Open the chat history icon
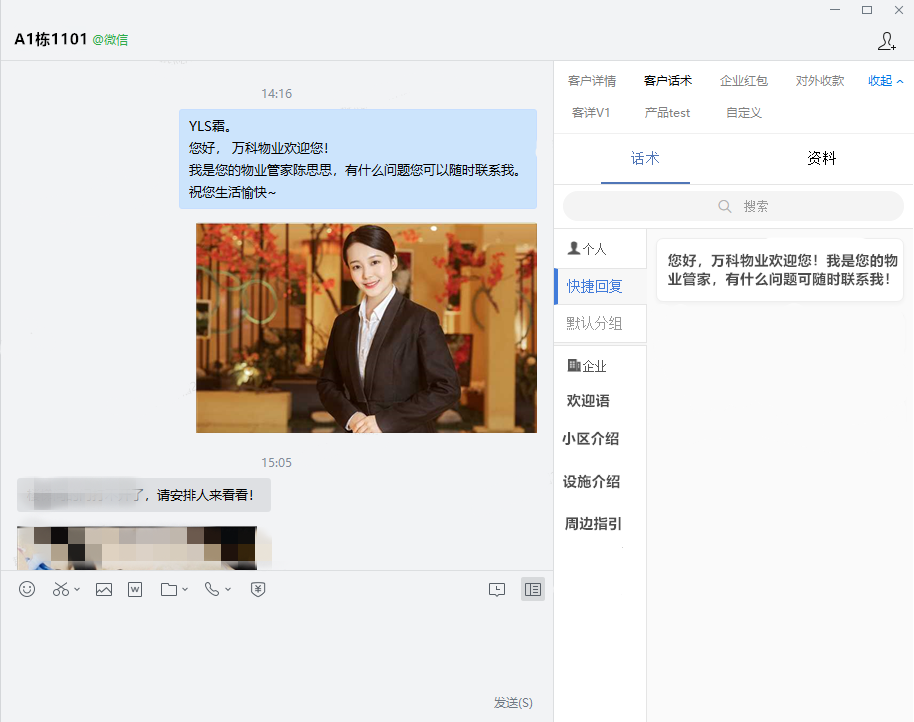The height and width of the screenshot is (722, 914). (497, 589)
